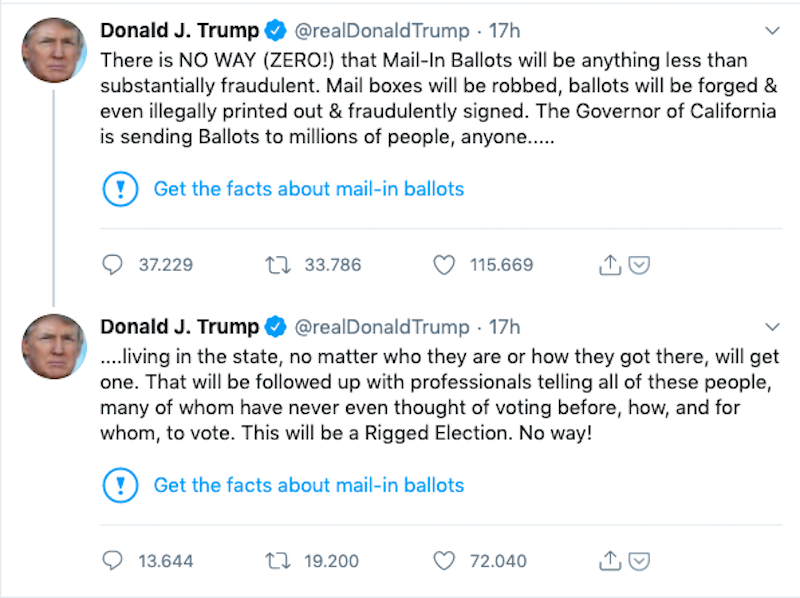Like the second tweet with 72.040 likes

(443, 561)
